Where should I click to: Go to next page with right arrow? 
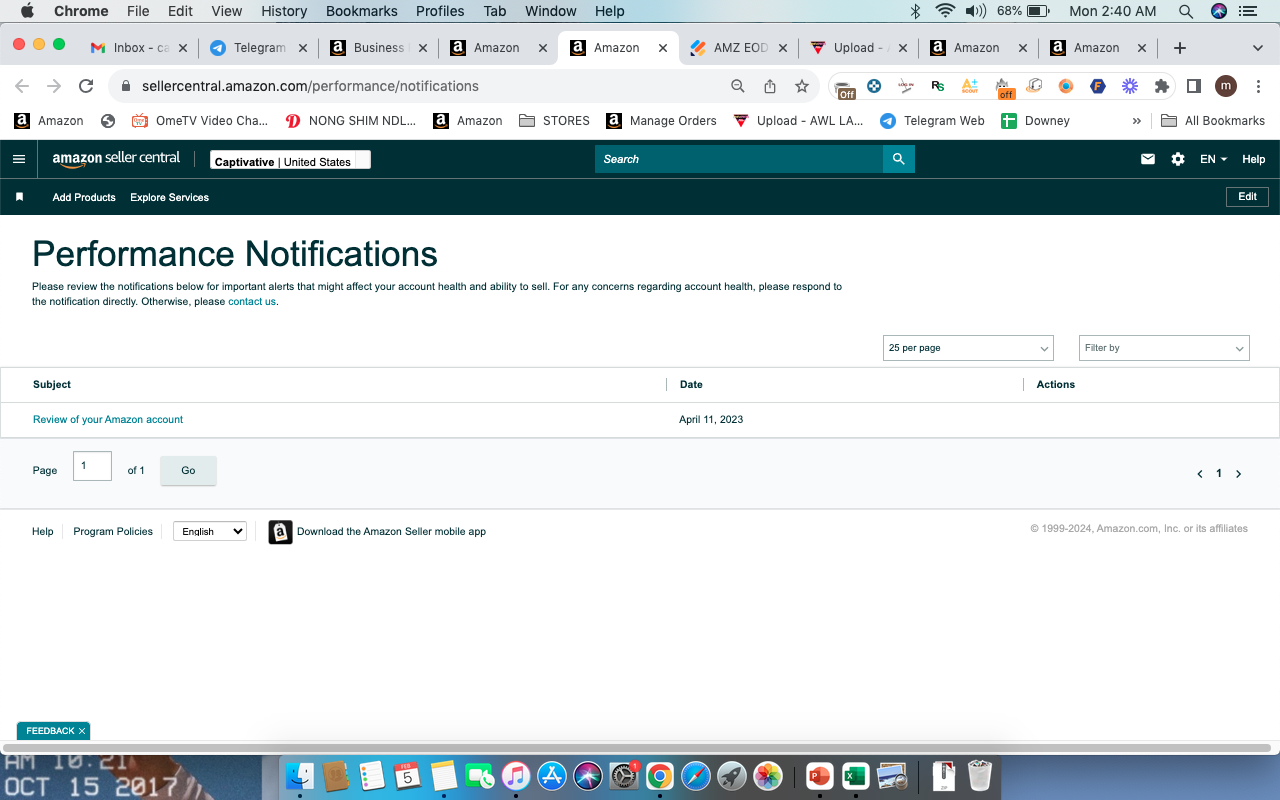pos(1238,474)
